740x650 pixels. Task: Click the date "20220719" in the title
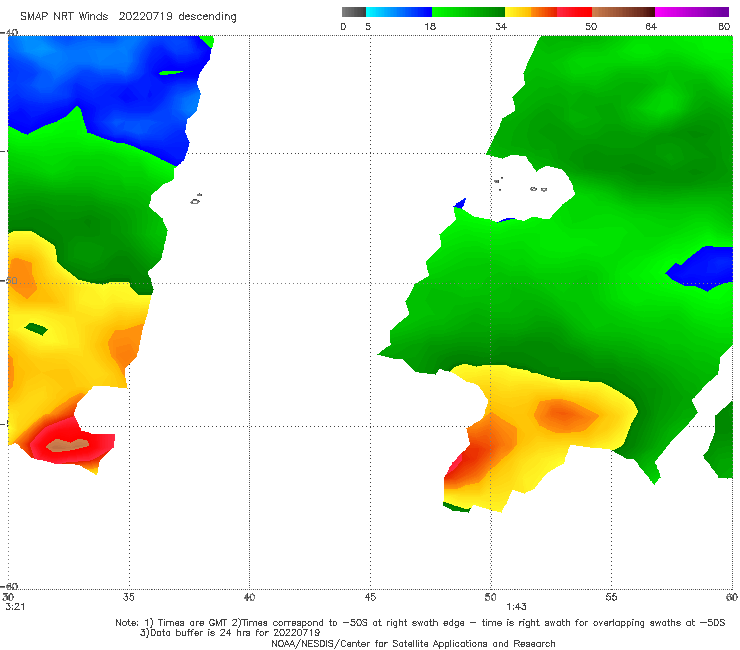[x=145, y=16]
